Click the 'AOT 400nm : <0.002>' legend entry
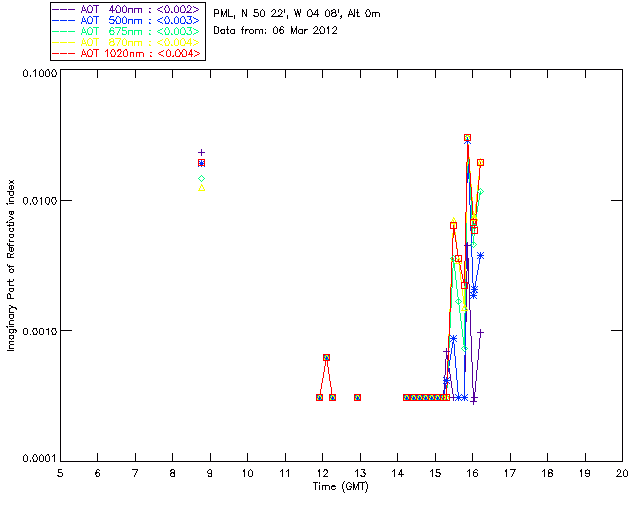The width and height of the screenshot is (640, 512). pos(125,9)
